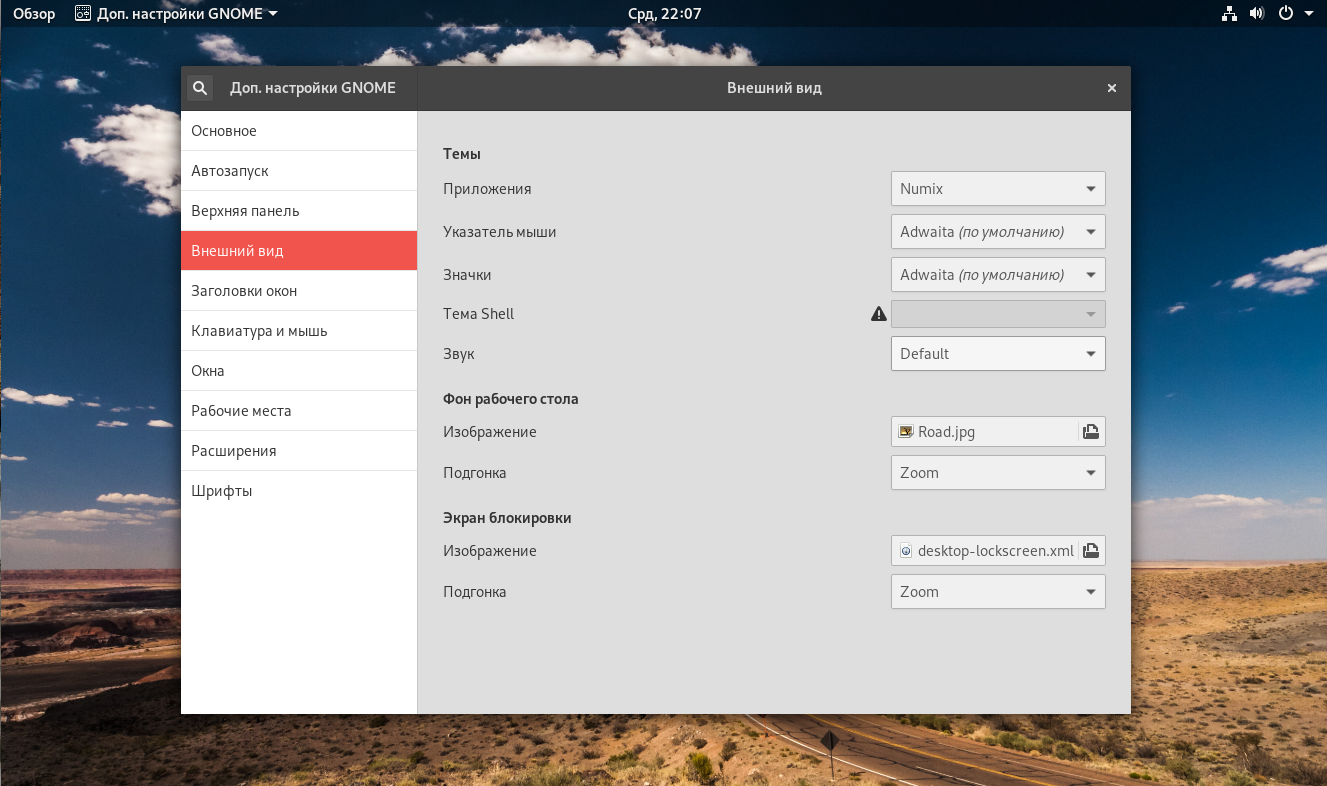Click the disabled Shell theme dropdown
Image resolution: width=1327 pixels, height=786 pixels.
point(998,314)
